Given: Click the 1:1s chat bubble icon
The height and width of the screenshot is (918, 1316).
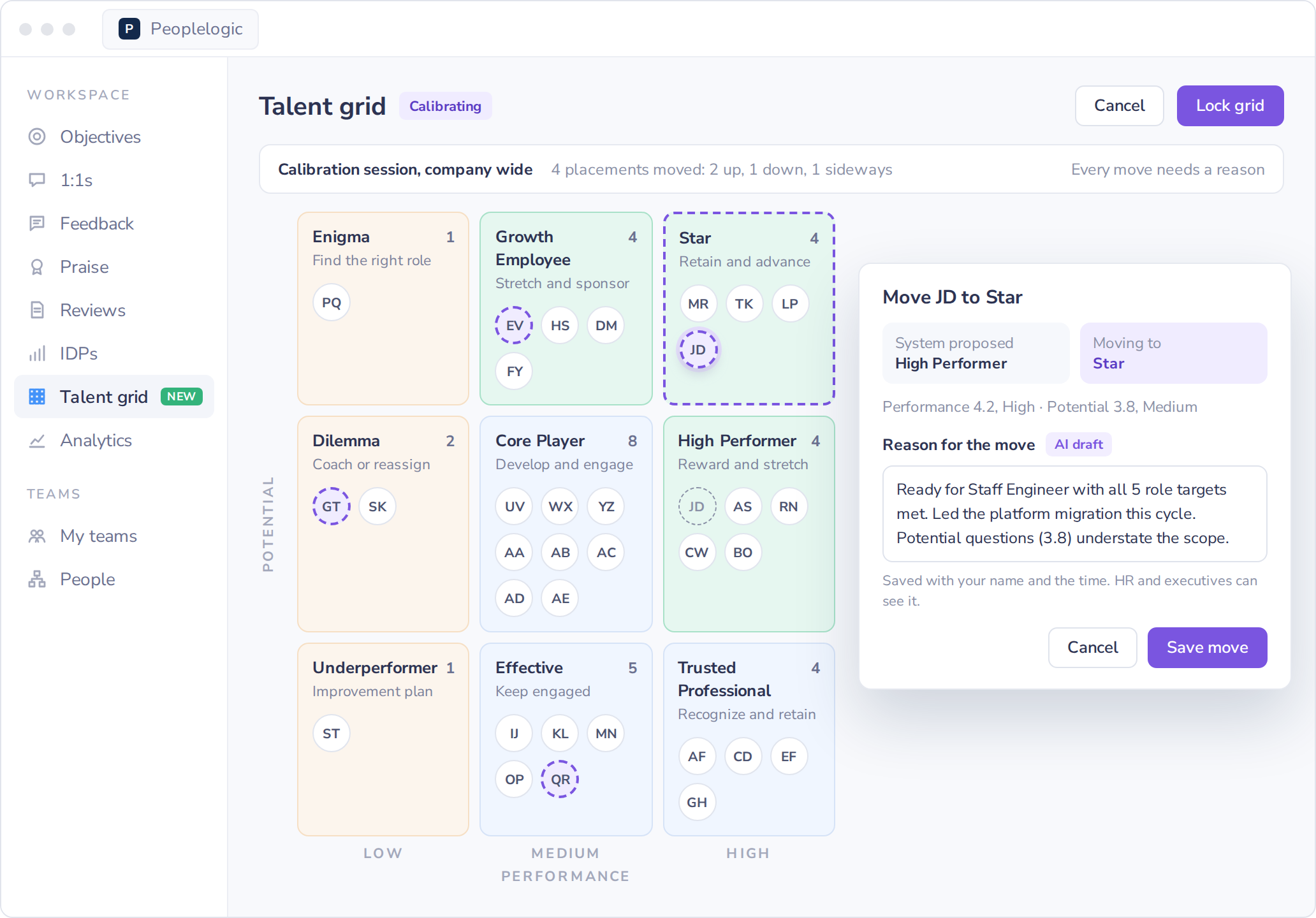Looking at the screenshot, I should click(x=37, y=180).
